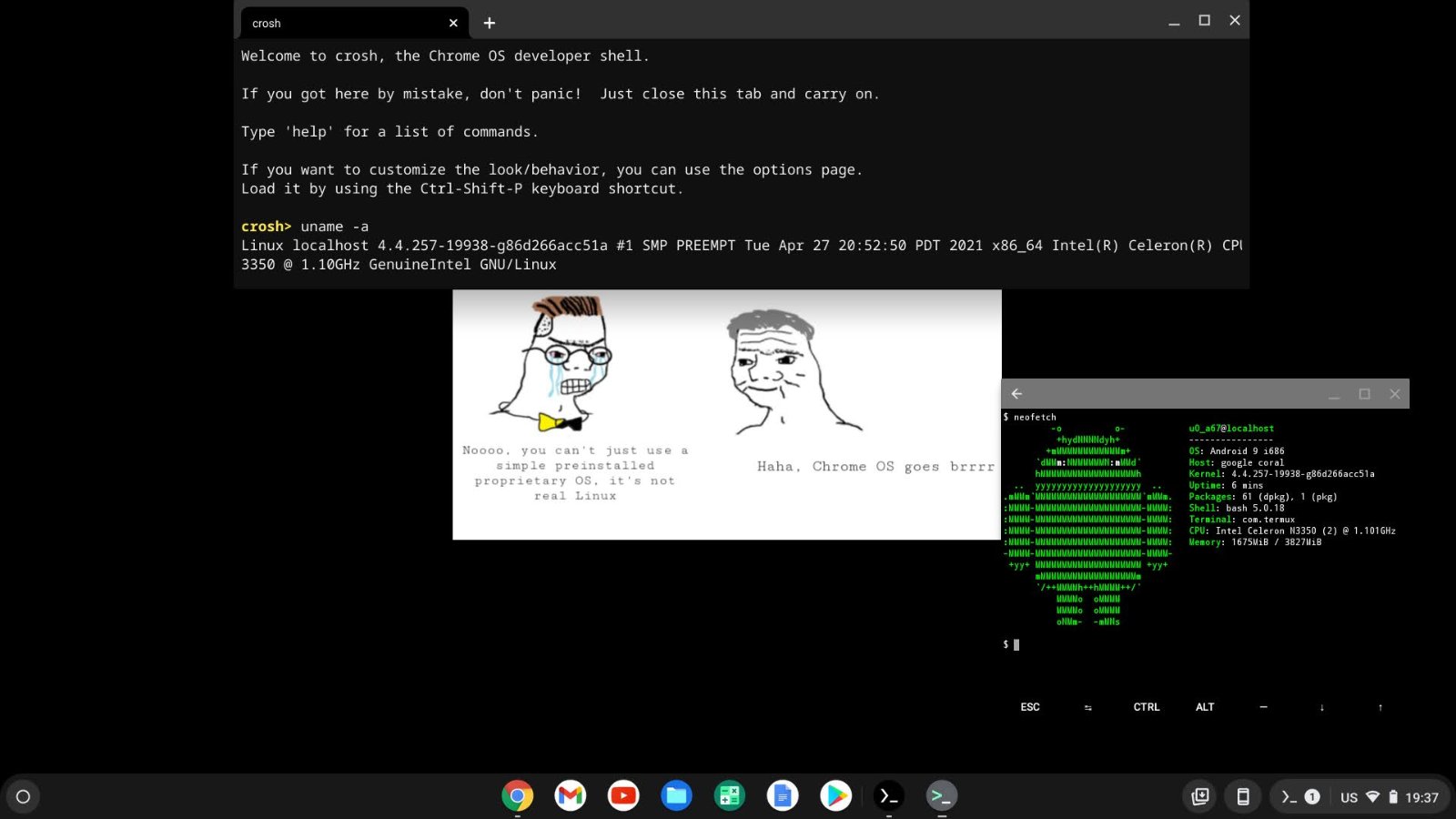Click the 'Shell: bash 5.0.18' line
The width and height of the screenshot is (1456, 819).
coord(1237,508)
